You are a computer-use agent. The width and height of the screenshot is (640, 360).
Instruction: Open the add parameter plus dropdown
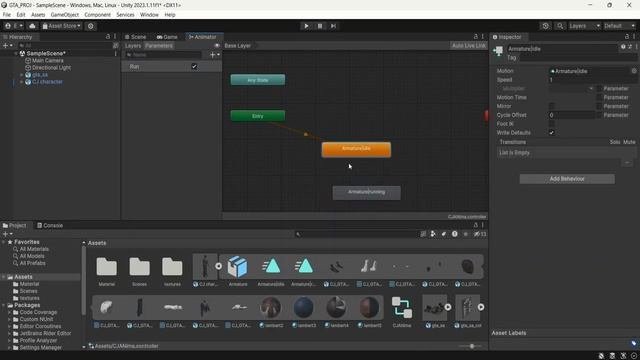[x=214, y=55]
